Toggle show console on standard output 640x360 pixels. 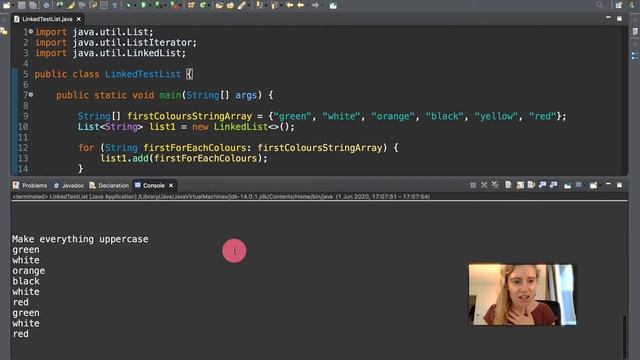coord(542,185)
